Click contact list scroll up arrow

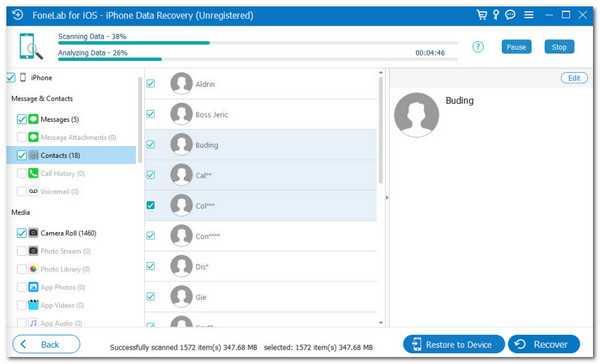pyautogui.click(x=380, y=72)
